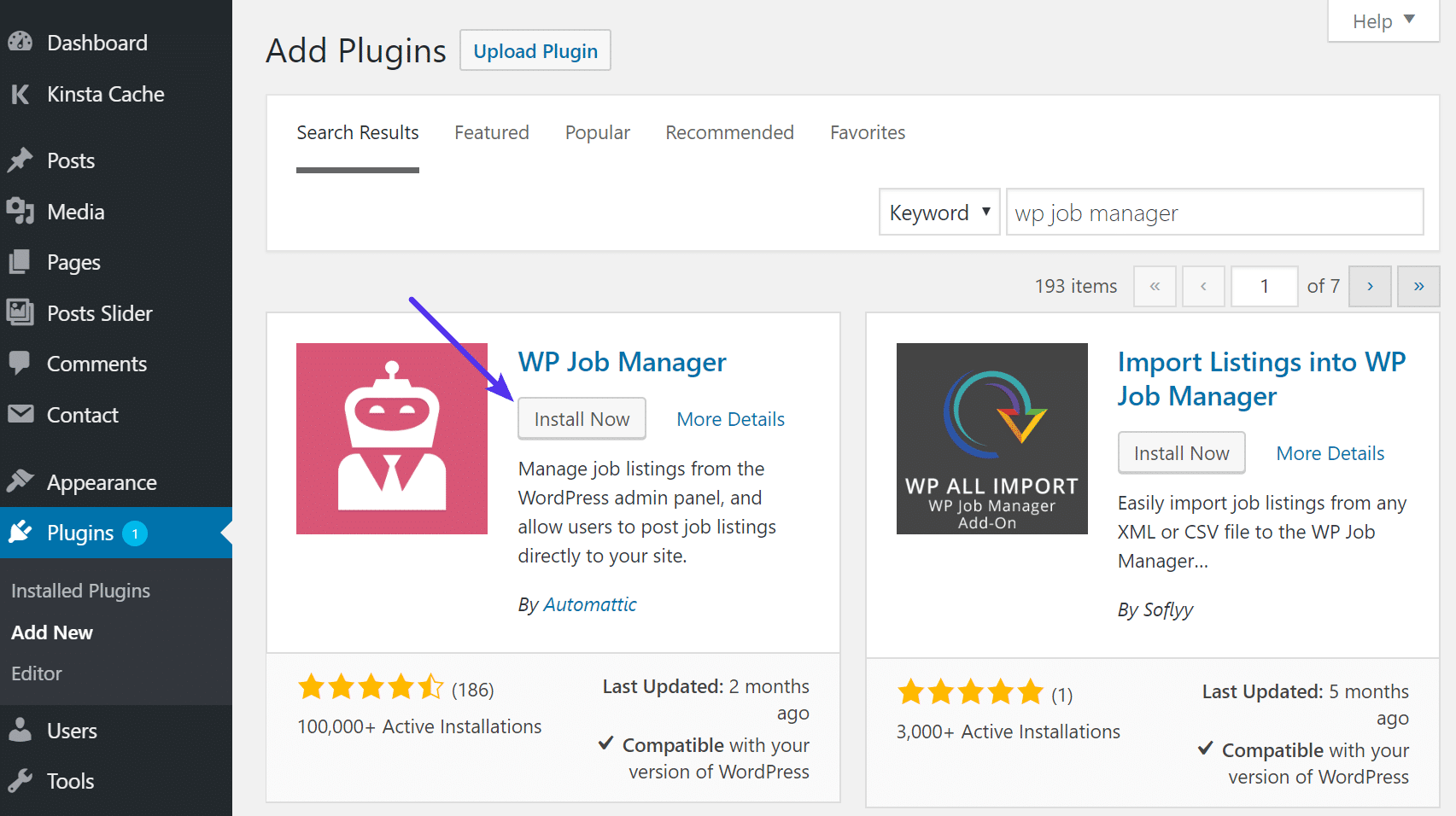The width and height of the screenshot is (1456, 816).
Task: Switch to the Featured plugins tab
Action: click(491, 132)
